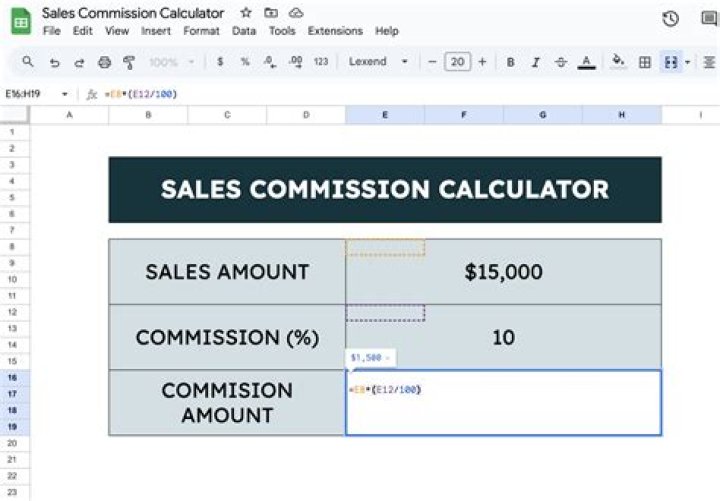This screenshot has height=501, width=720.
Task: Select the $15,000 cell
Action: (x=503, y=271)
